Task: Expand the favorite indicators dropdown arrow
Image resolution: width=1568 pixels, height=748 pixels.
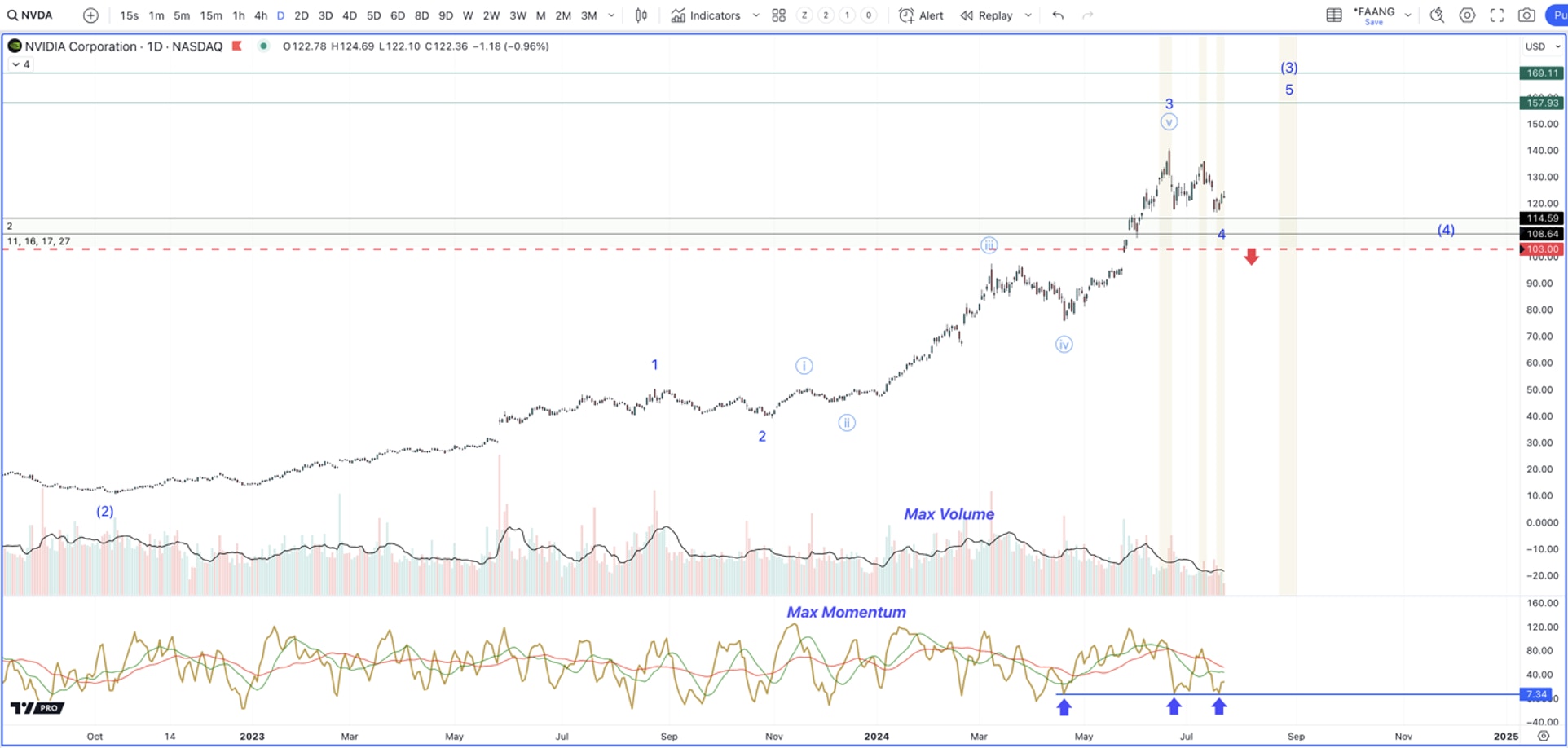Action: click(755, 15)
